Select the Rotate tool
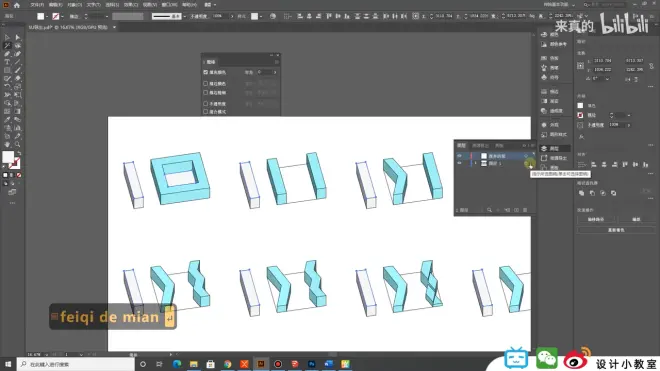 (x=7, y=87)
